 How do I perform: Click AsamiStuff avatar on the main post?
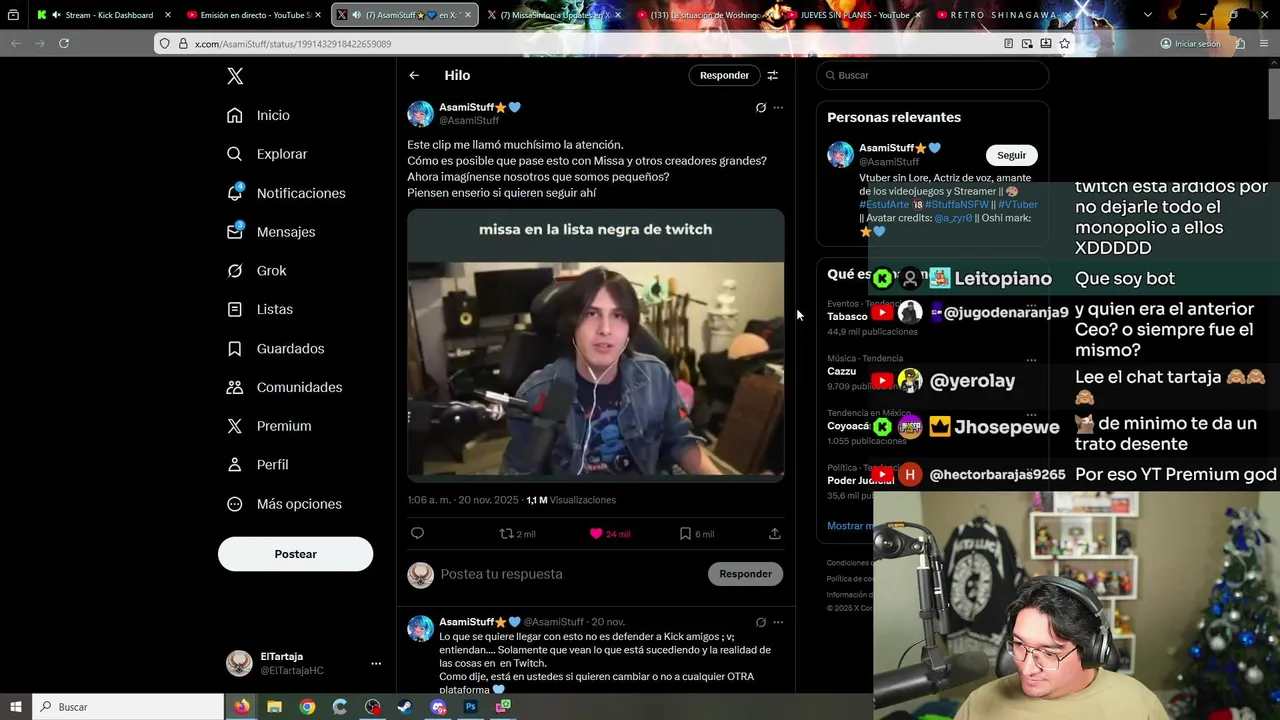click(x=420, y=114)
